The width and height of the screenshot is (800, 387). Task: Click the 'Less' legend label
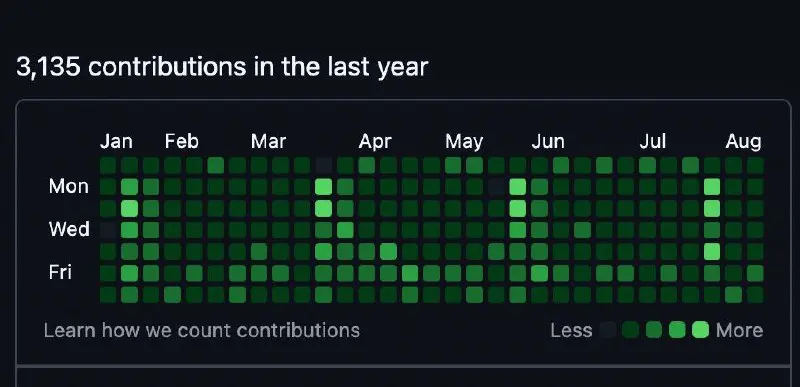click(x=571, y=330)
